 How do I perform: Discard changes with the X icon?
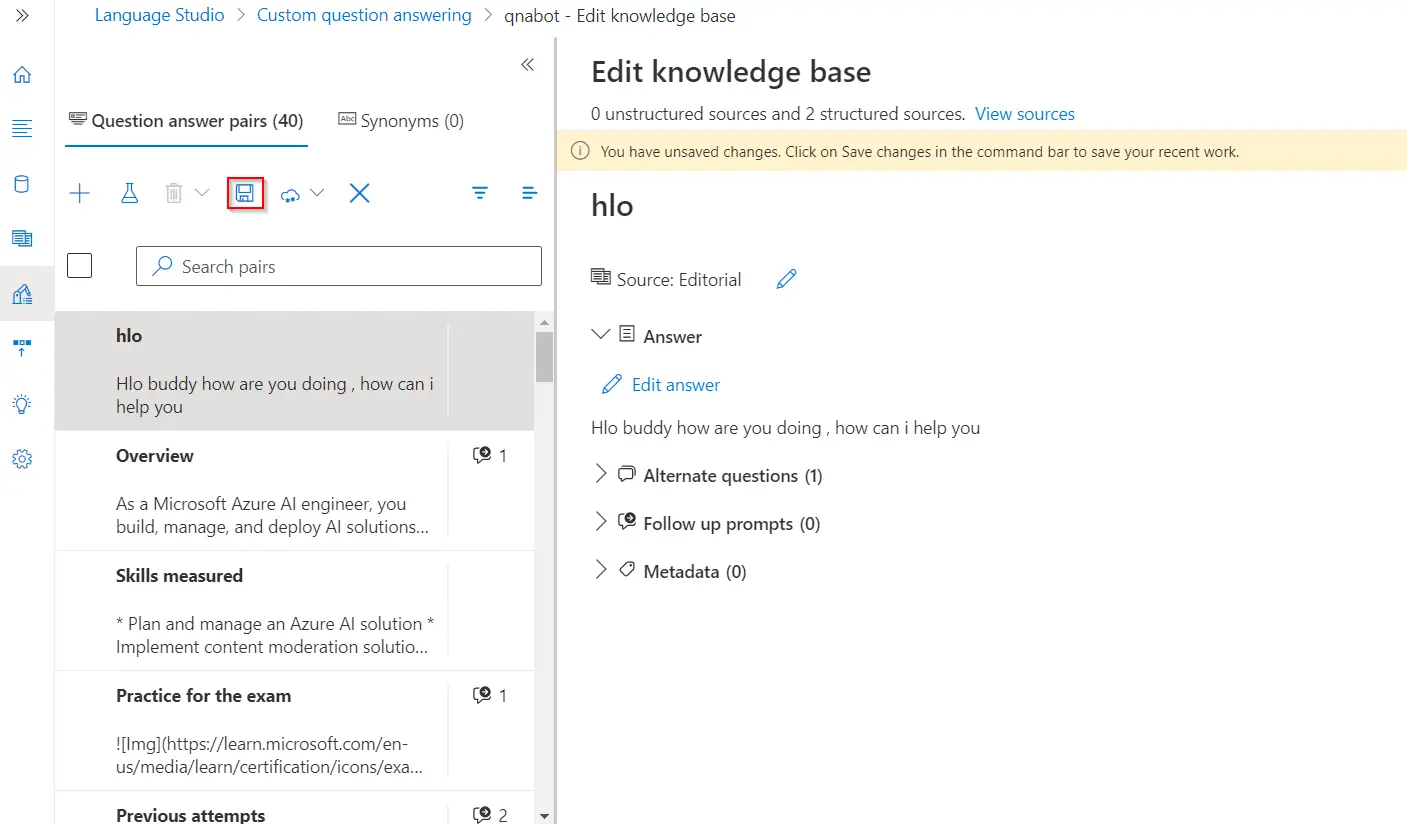click(360, 194)
